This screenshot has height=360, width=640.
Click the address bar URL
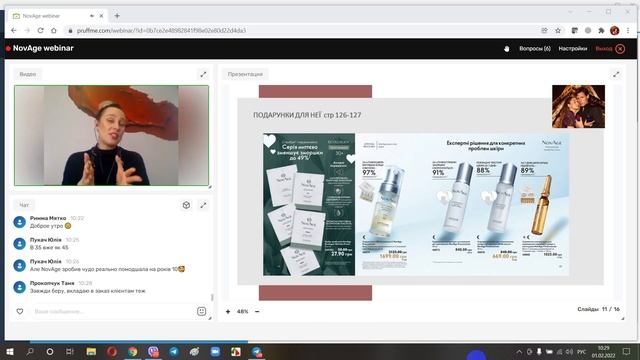[x=161, y=31]
